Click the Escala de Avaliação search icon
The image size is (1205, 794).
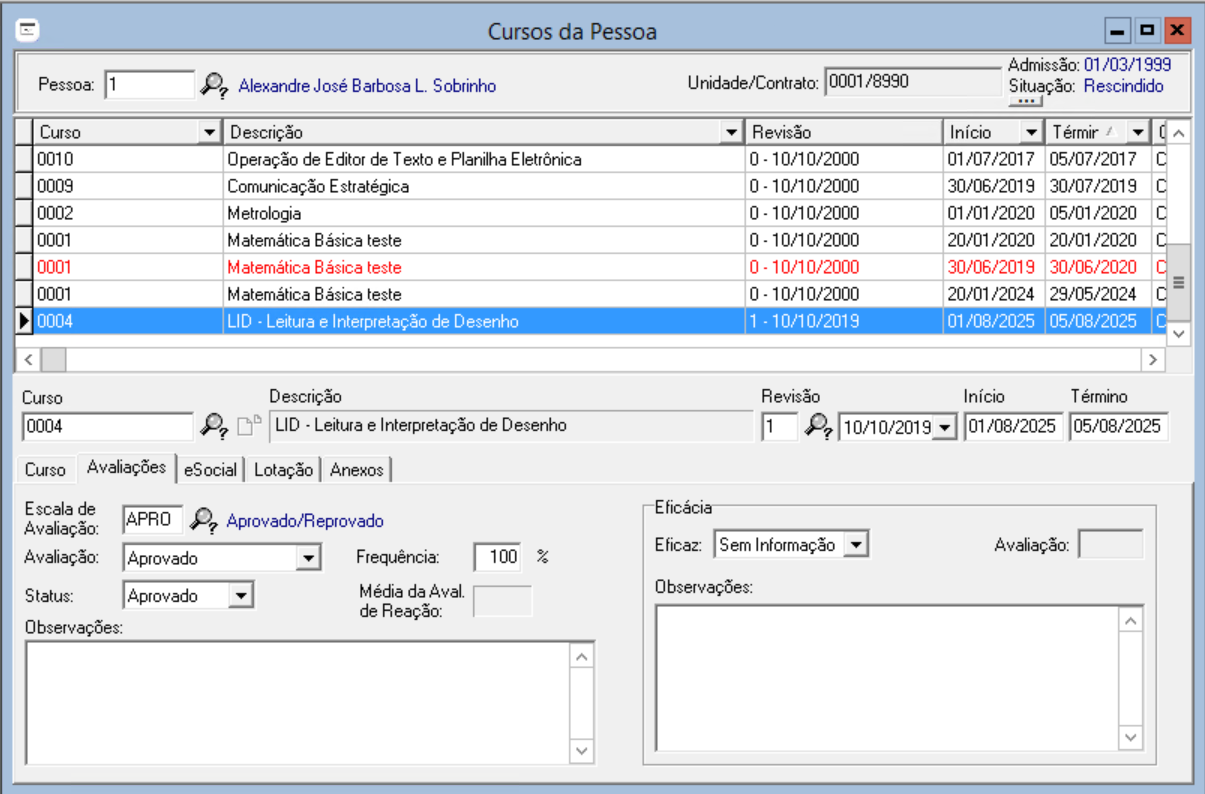204,520
